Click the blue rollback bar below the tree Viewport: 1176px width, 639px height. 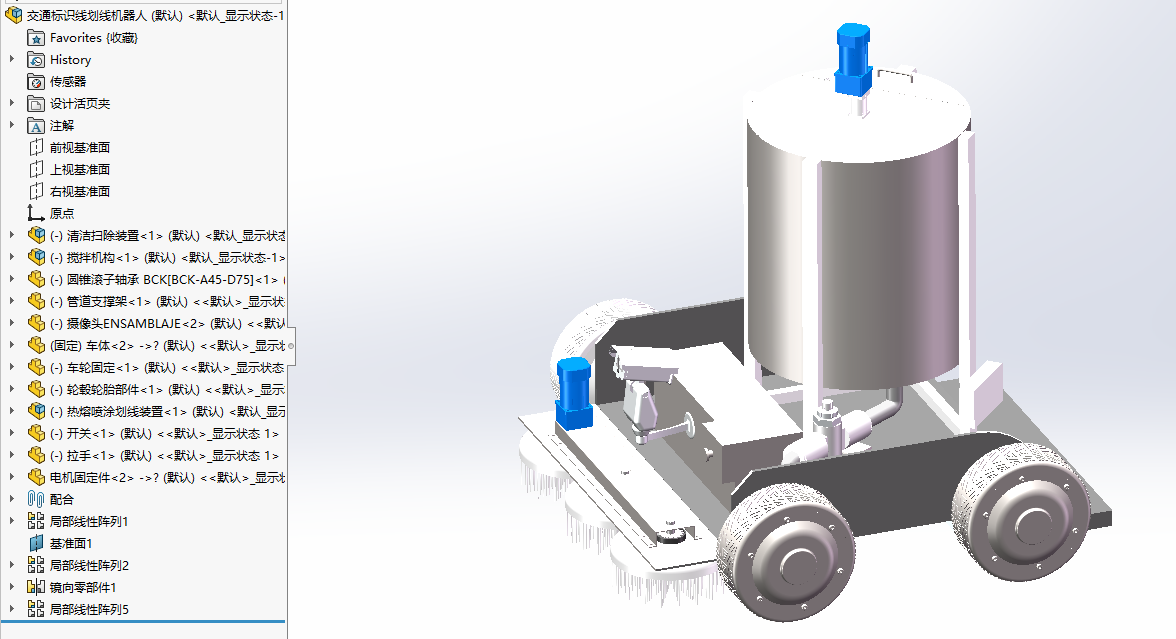click(x=143, y=621)
